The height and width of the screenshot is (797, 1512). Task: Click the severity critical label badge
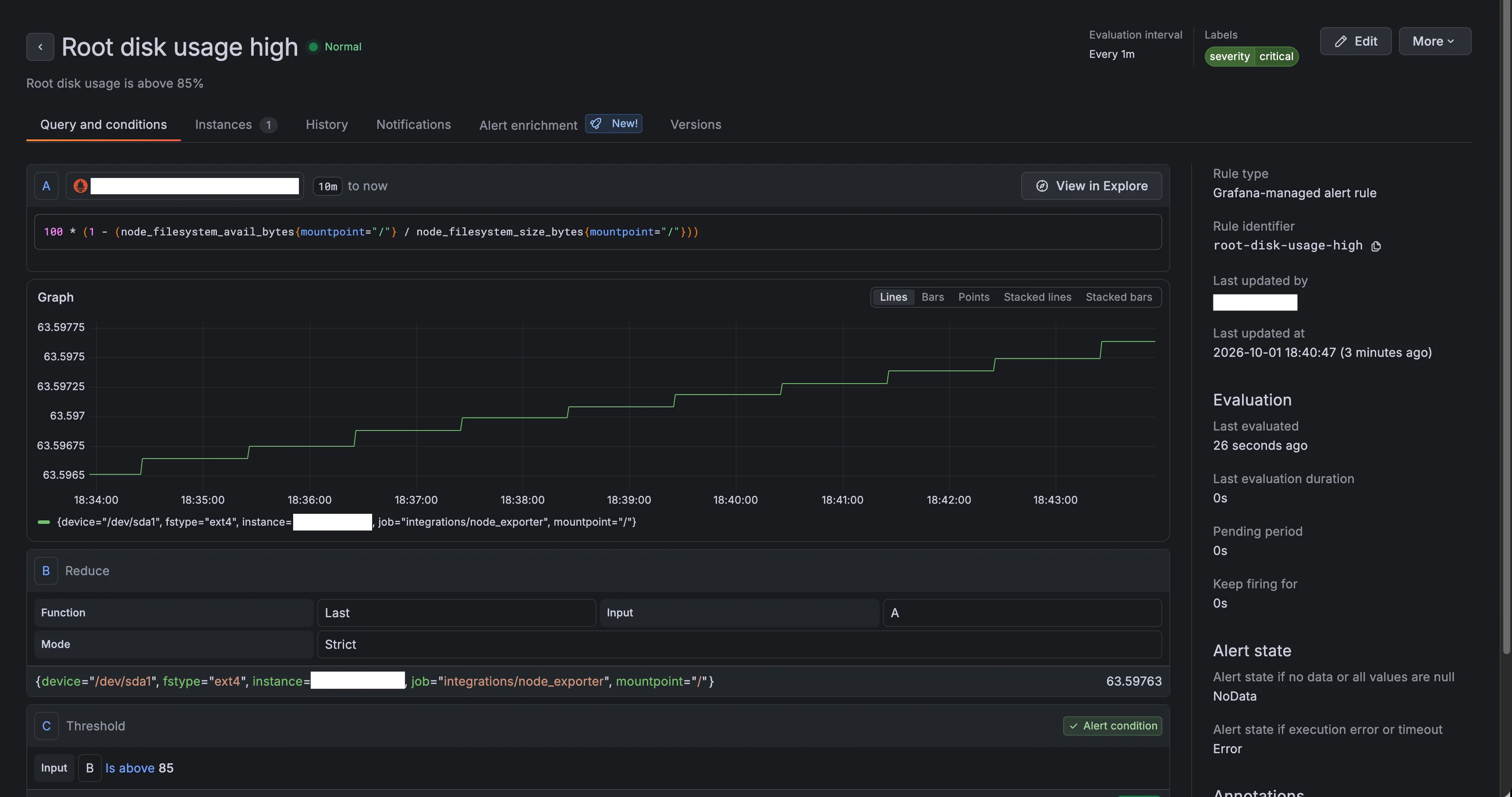[1251, 57]
